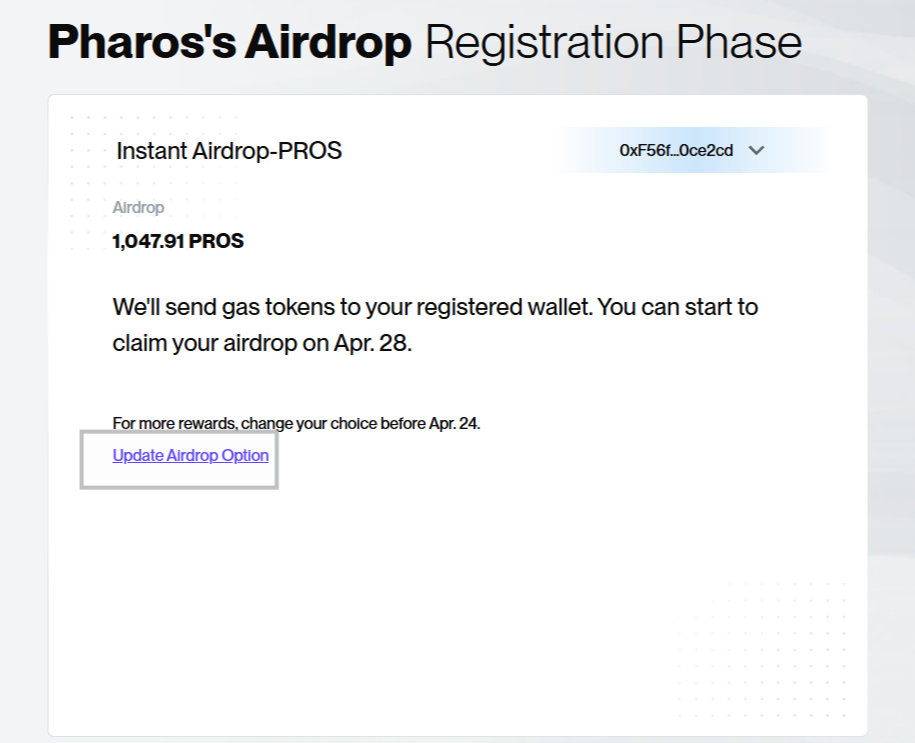
Task: Open the 0xF56f...0ce2cd wallet dropdown
Action: [677, 150]
